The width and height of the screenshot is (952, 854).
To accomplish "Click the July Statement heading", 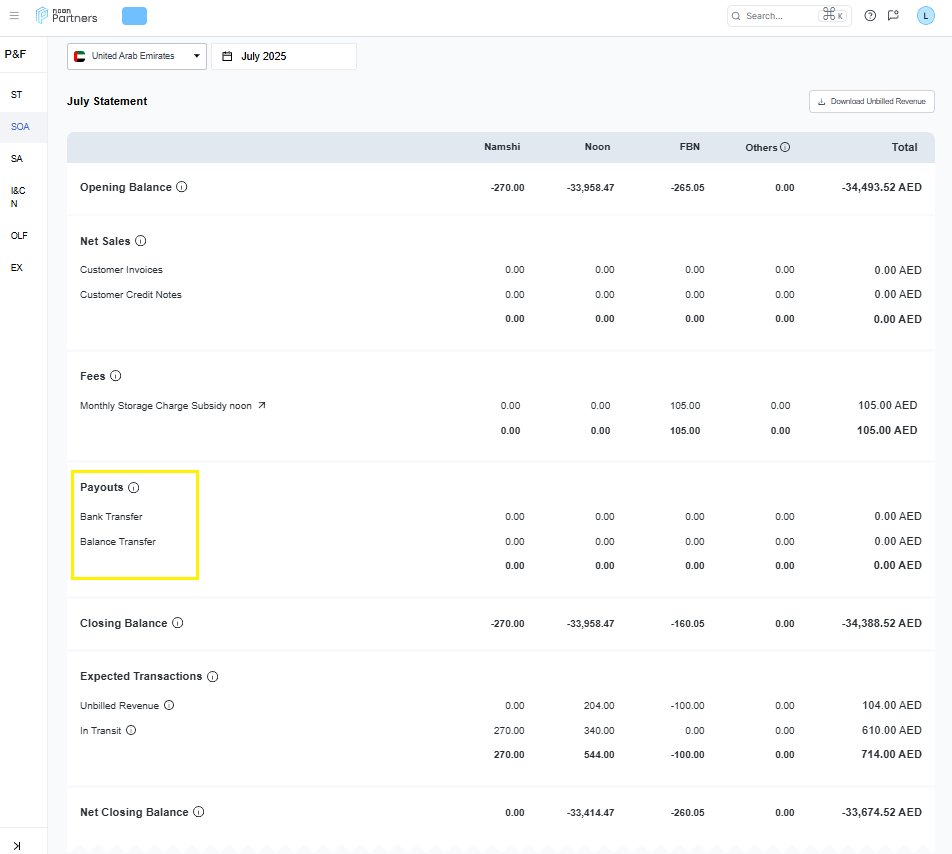I will click(x=107, y=101).
